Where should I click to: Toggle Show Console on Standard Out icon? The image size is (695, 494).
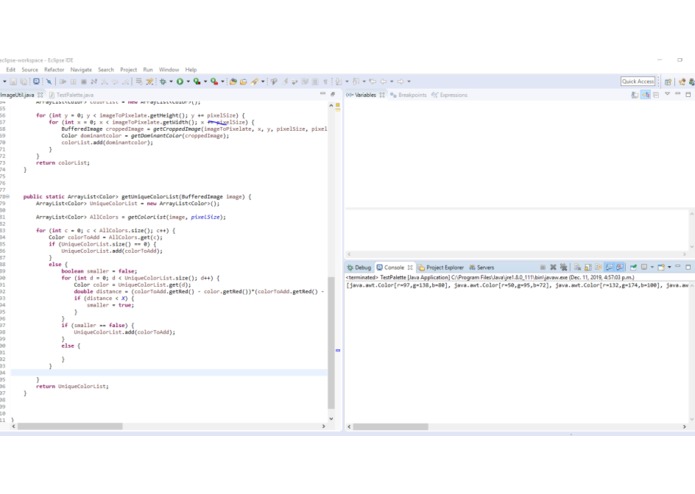click(609, 267)
